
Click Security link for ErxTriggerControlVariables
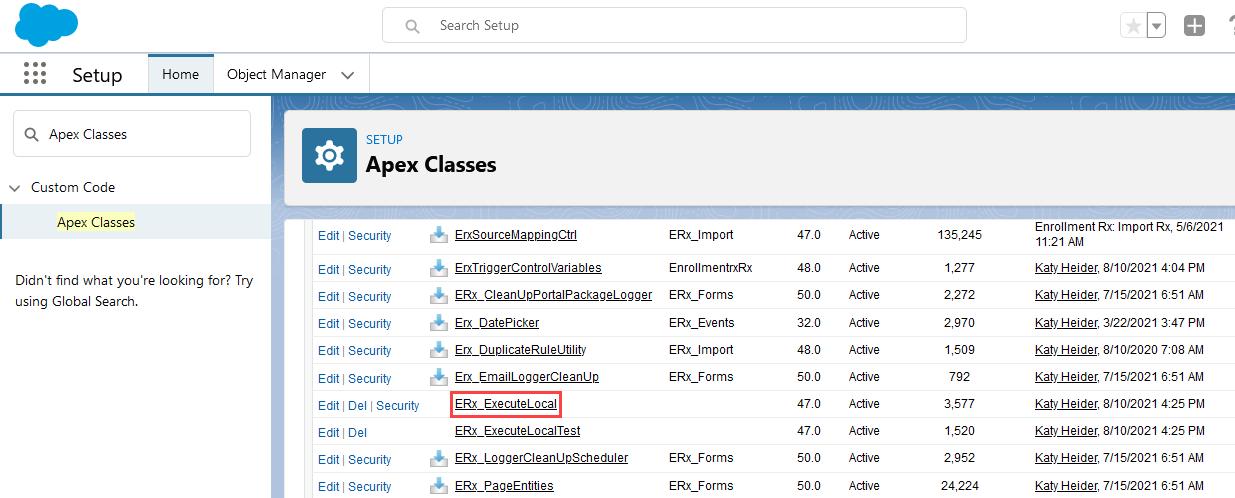tap(369, 269)
